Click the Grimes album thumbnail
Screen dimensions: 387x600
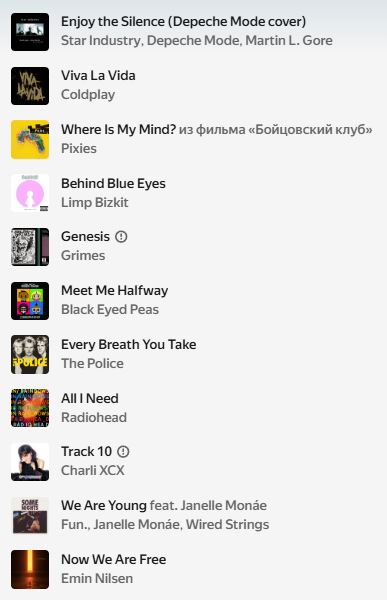[30, 247]
